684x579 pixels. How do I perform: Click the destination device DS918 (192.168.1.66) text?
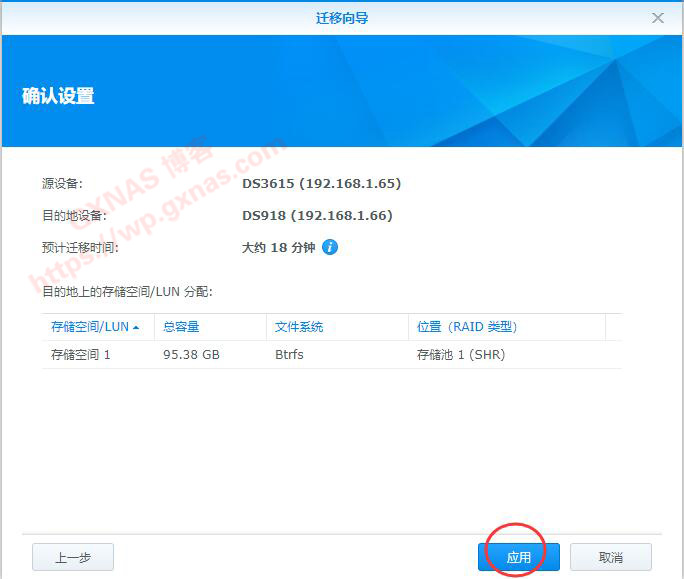(x=317, y=215)
